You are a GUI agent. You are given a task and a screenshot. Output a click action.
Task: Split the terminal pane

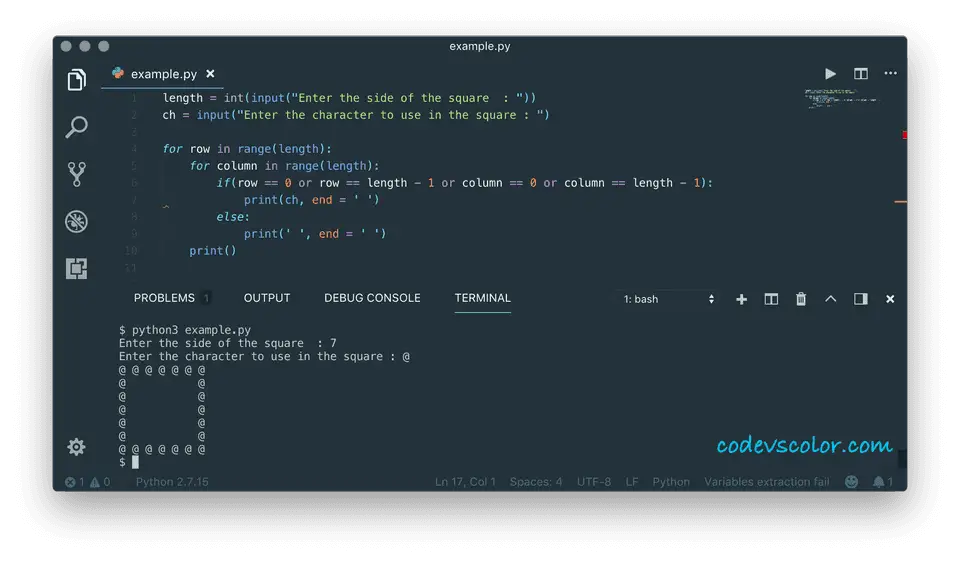771,299
